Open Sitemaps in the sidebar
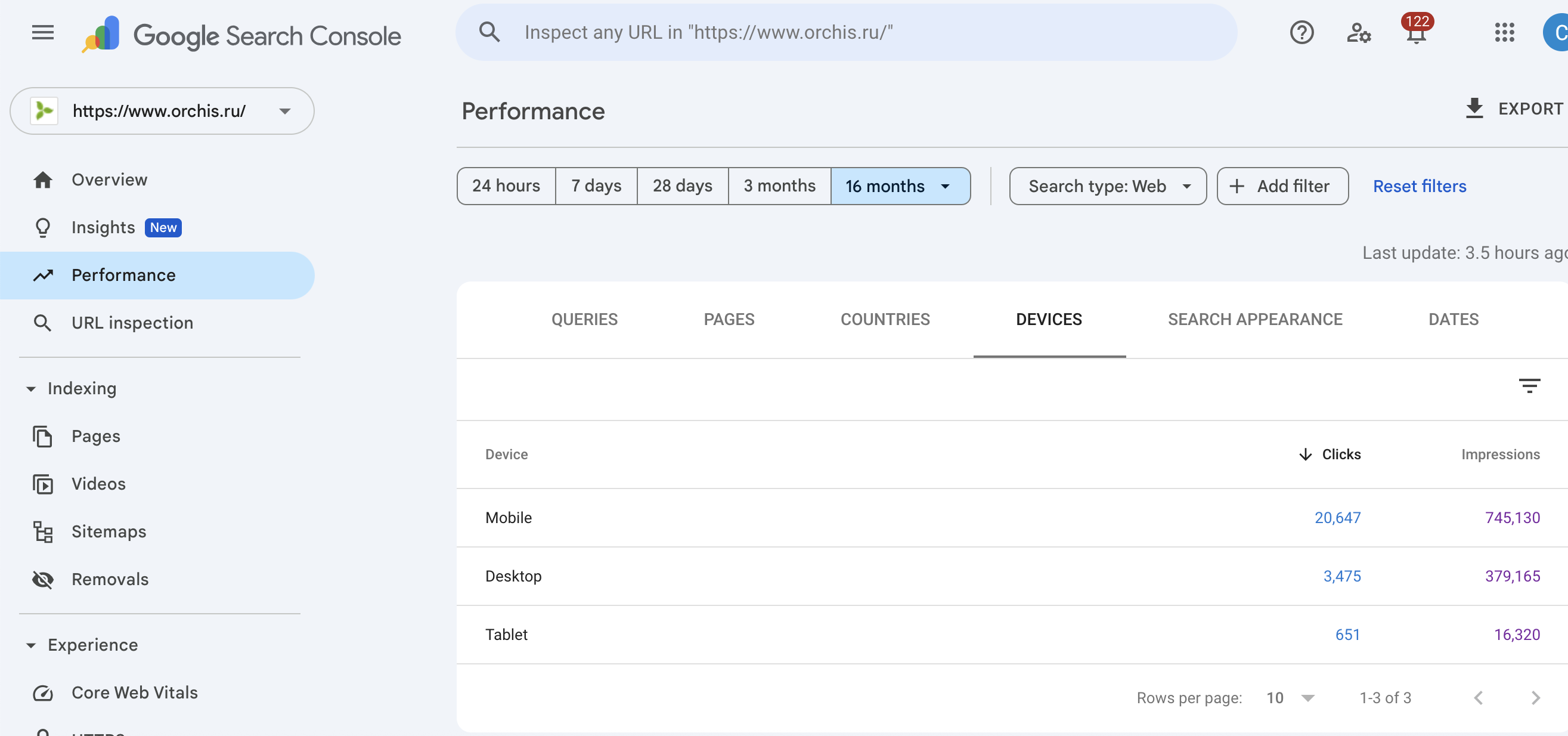Screen dimensions: 1568x736 [109, 531]
